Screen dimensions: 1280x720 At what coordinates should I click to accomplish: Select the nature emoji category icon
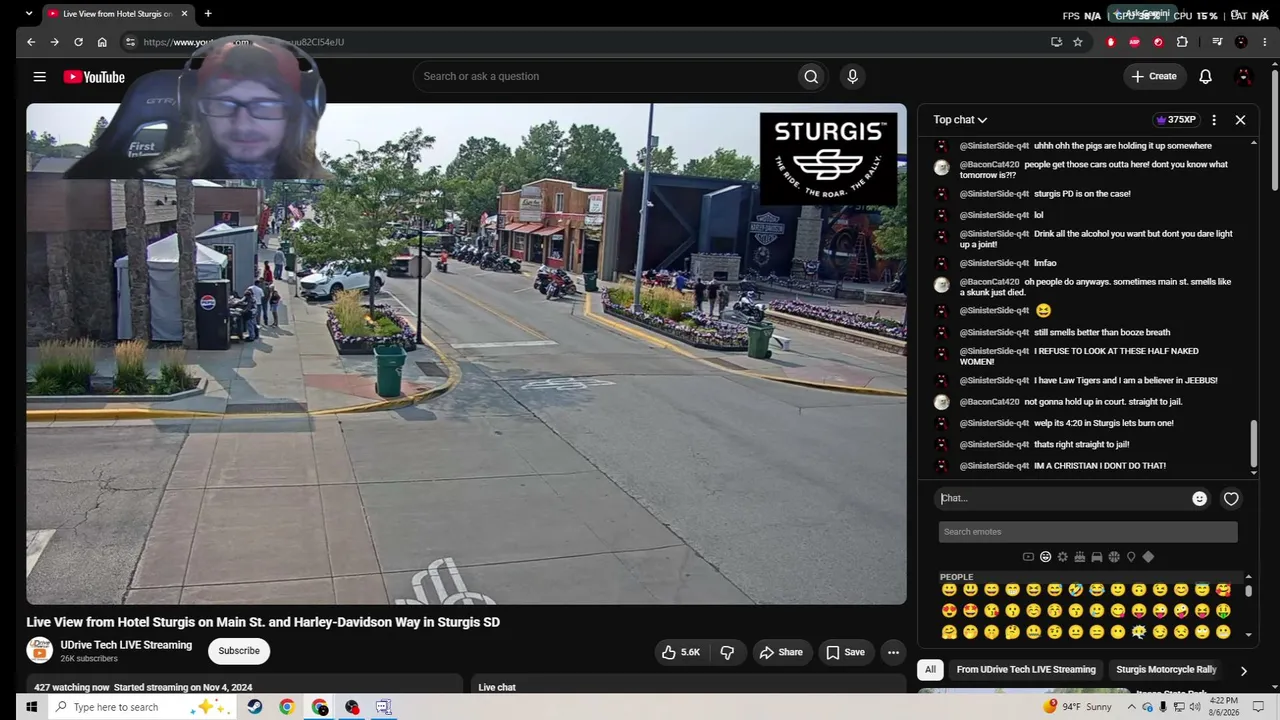(1062, 557)
